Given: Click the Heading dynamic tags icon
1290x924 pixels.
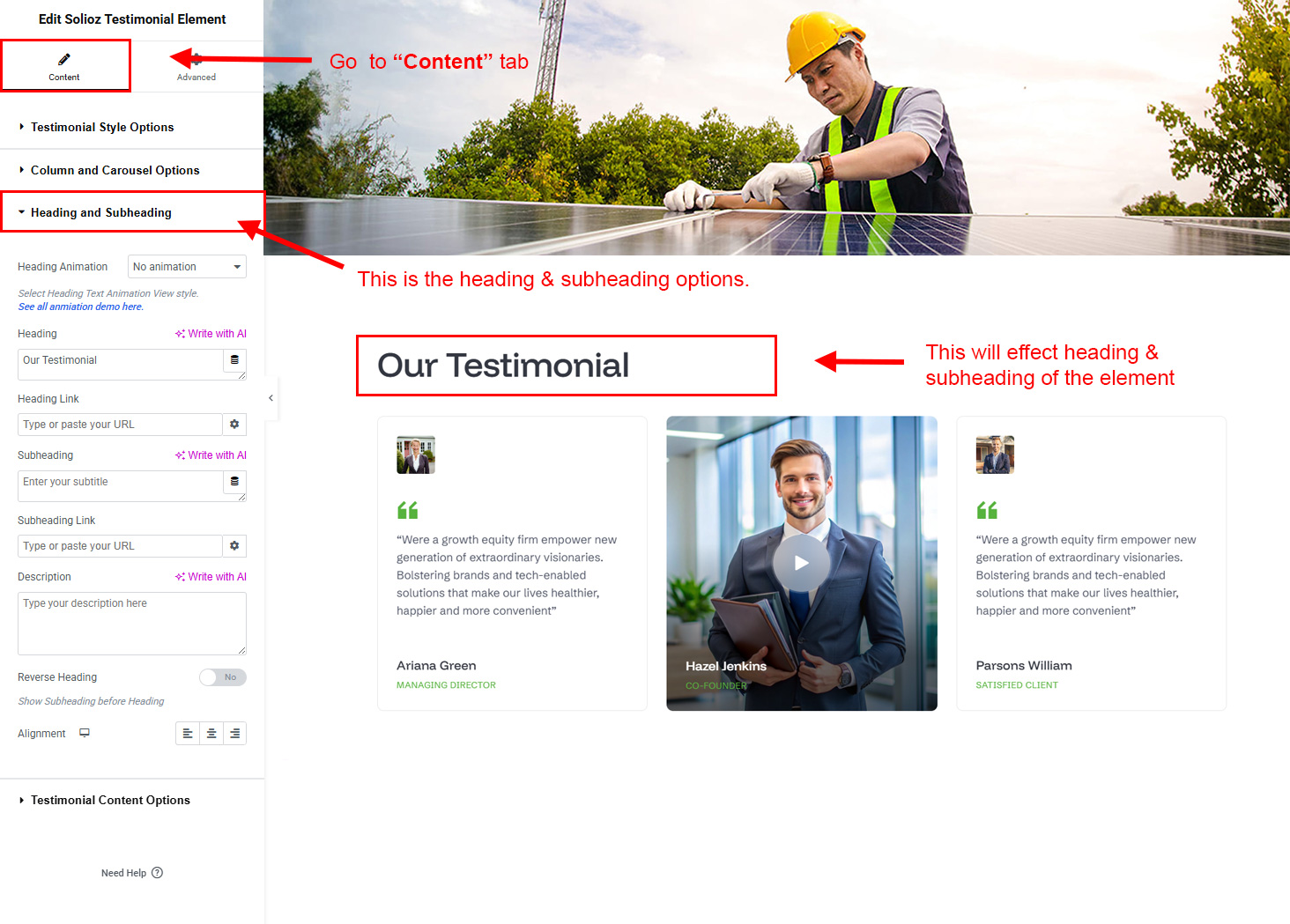Looking at the screenshot, I should pyautogui.click(x=234, y=360).
